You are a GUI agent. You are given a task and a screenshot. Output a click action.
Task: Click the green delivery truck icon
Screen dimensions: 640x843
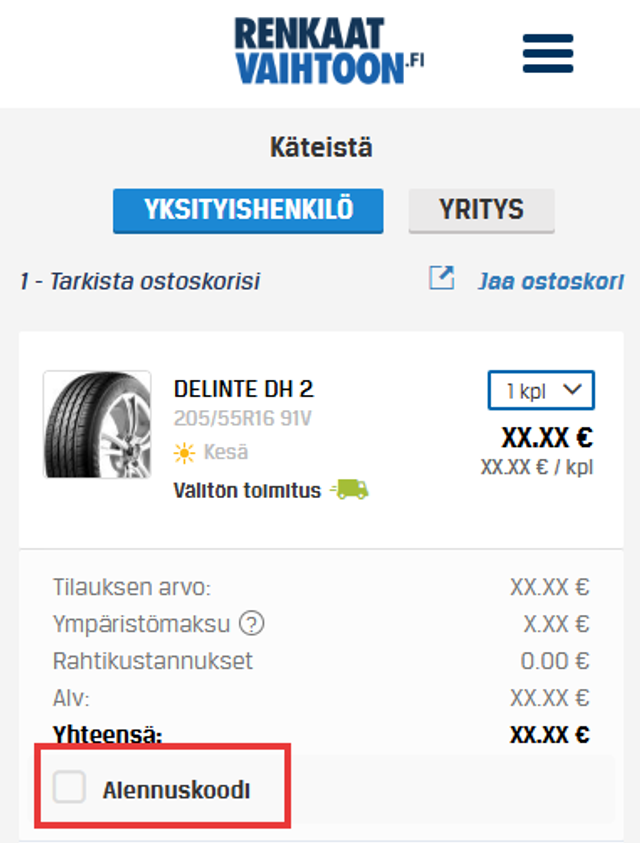pos(349,490)
